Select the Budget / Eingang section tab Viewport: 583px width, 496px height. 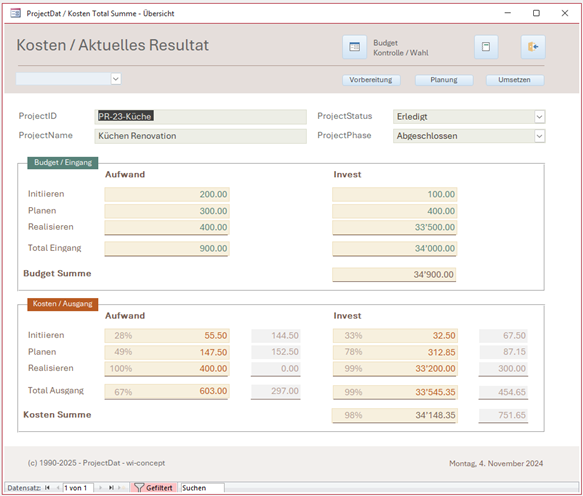click(x=63, y=162)
